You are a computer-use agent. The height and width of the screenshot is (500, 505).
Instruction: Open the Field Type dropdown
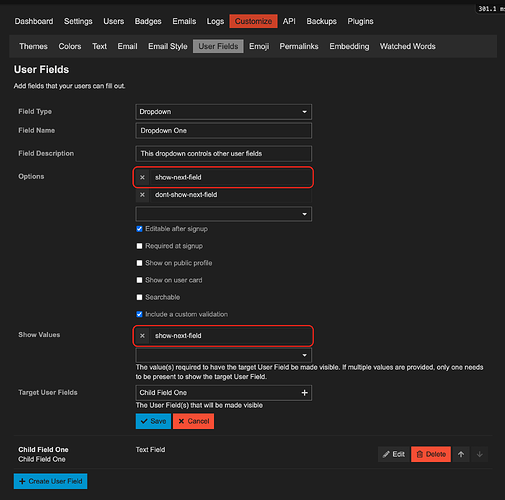pyautogui.click(x=224, y=112)
